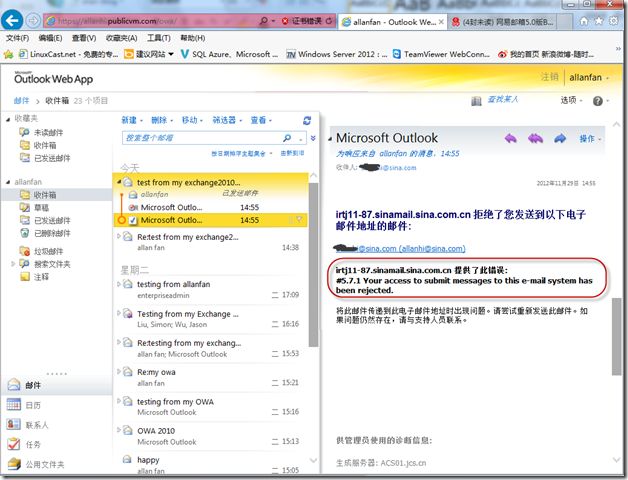
Task: Click the refresh mail list icon
Action: coord(306,120)
